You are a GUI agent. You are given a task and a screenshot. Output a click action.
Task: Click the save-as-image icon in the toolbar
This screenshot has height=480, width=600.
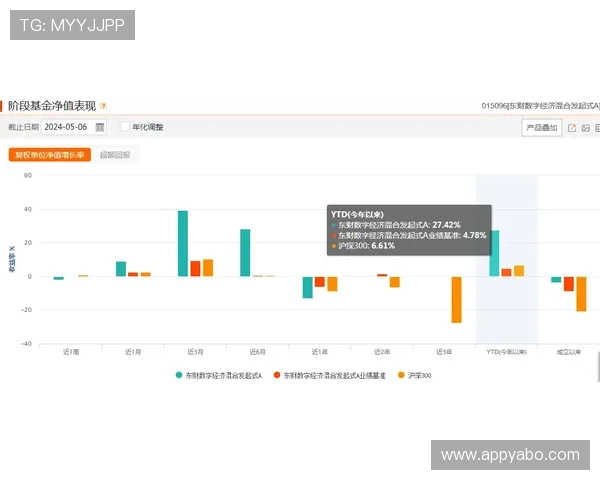click(585, 128)
